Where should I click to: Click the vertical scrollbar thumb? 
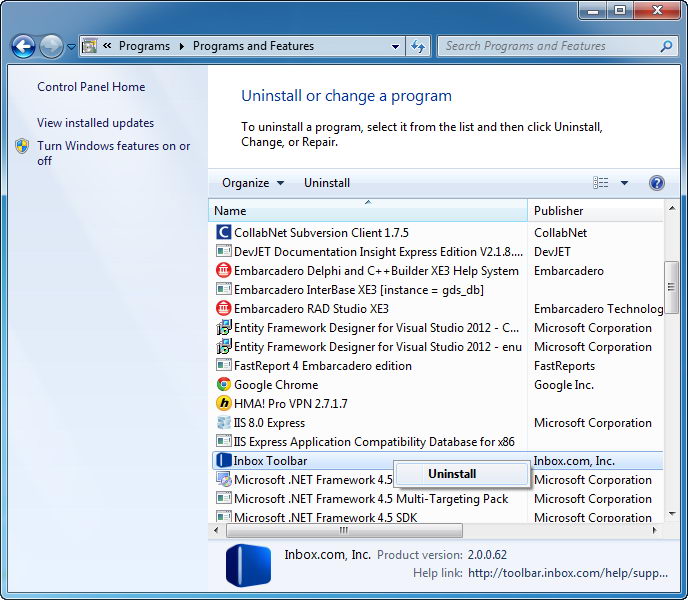671,287
